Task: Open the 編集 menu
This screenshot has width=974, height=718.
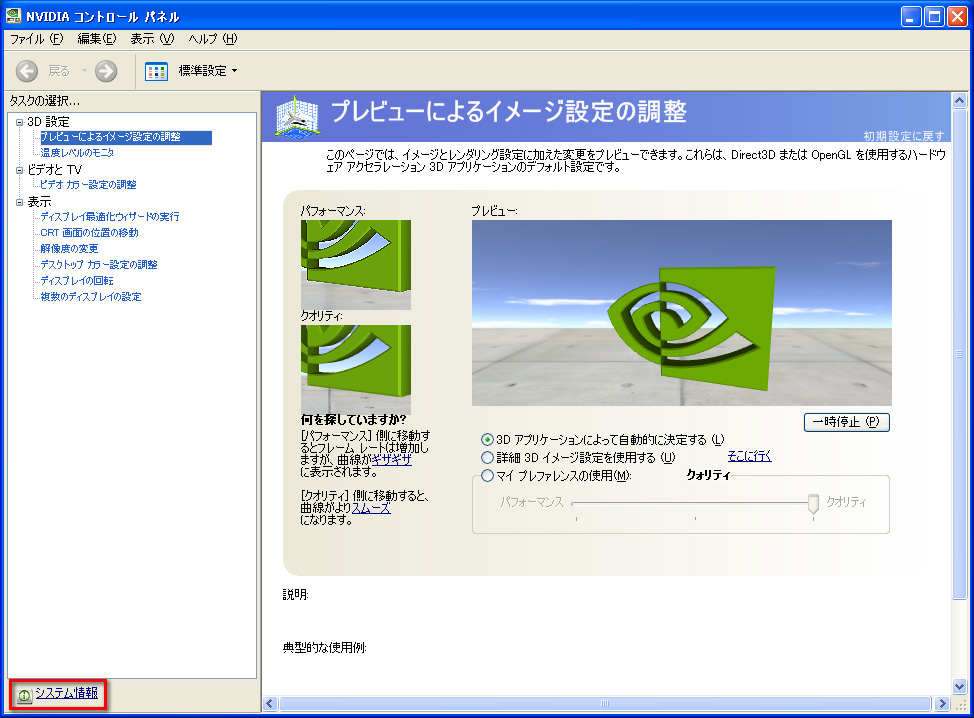Action: pos(96,39)
